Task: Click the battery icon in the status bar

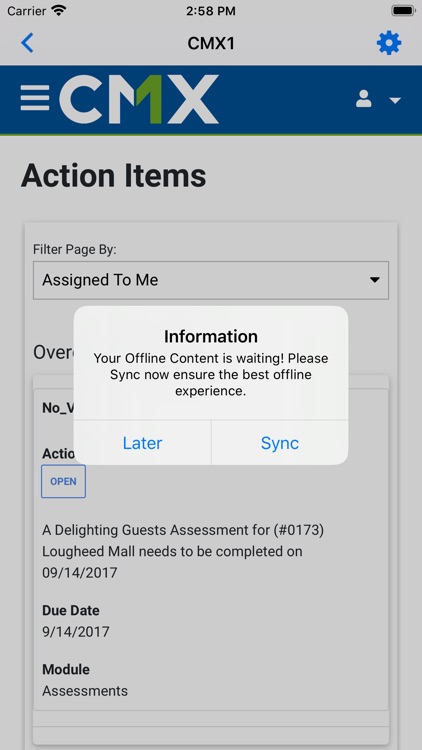Action: click(x=403, y=11)
